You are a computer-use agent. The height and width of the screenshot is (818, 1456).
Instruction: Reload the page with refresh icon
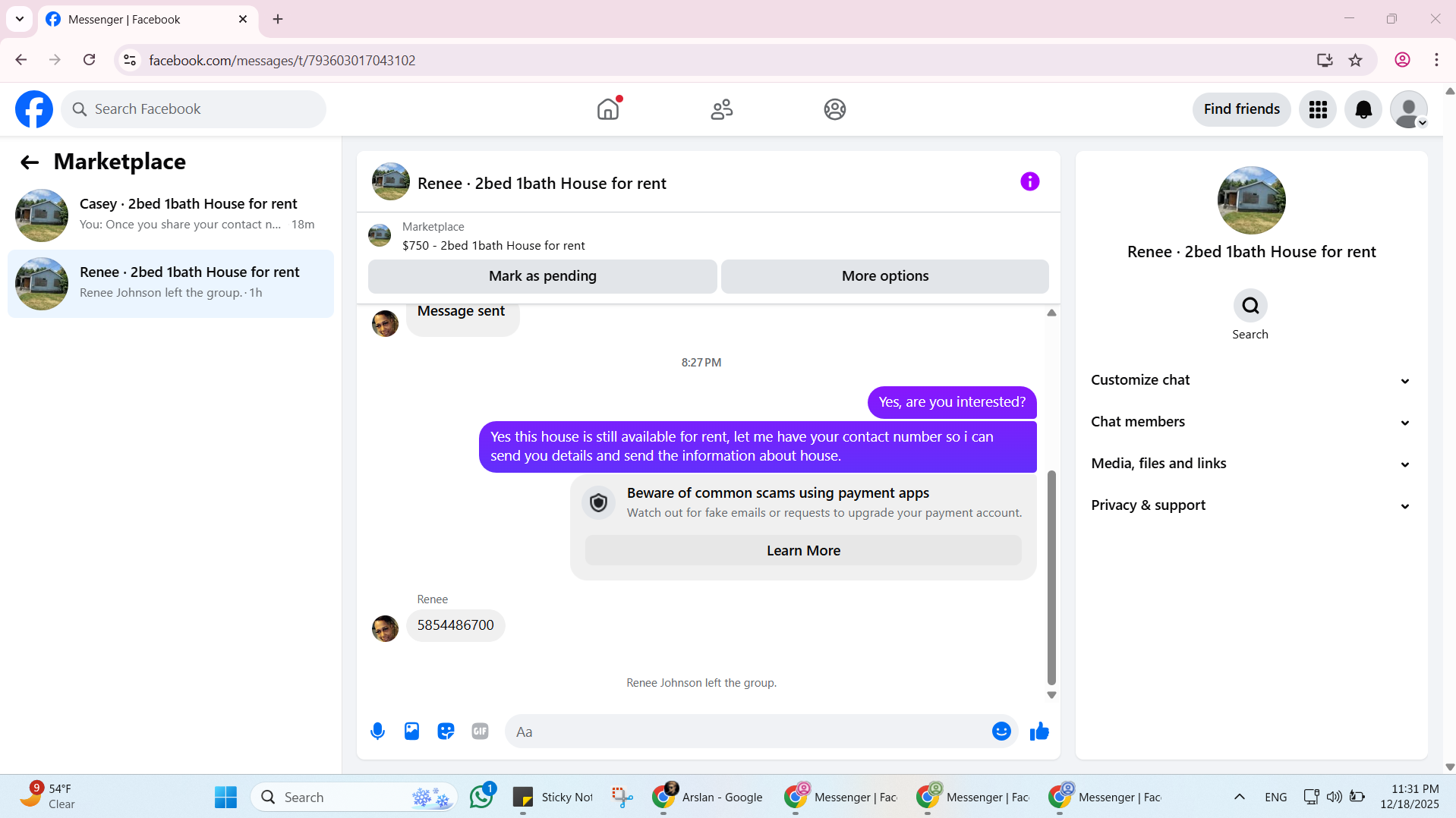coord(90,60)
